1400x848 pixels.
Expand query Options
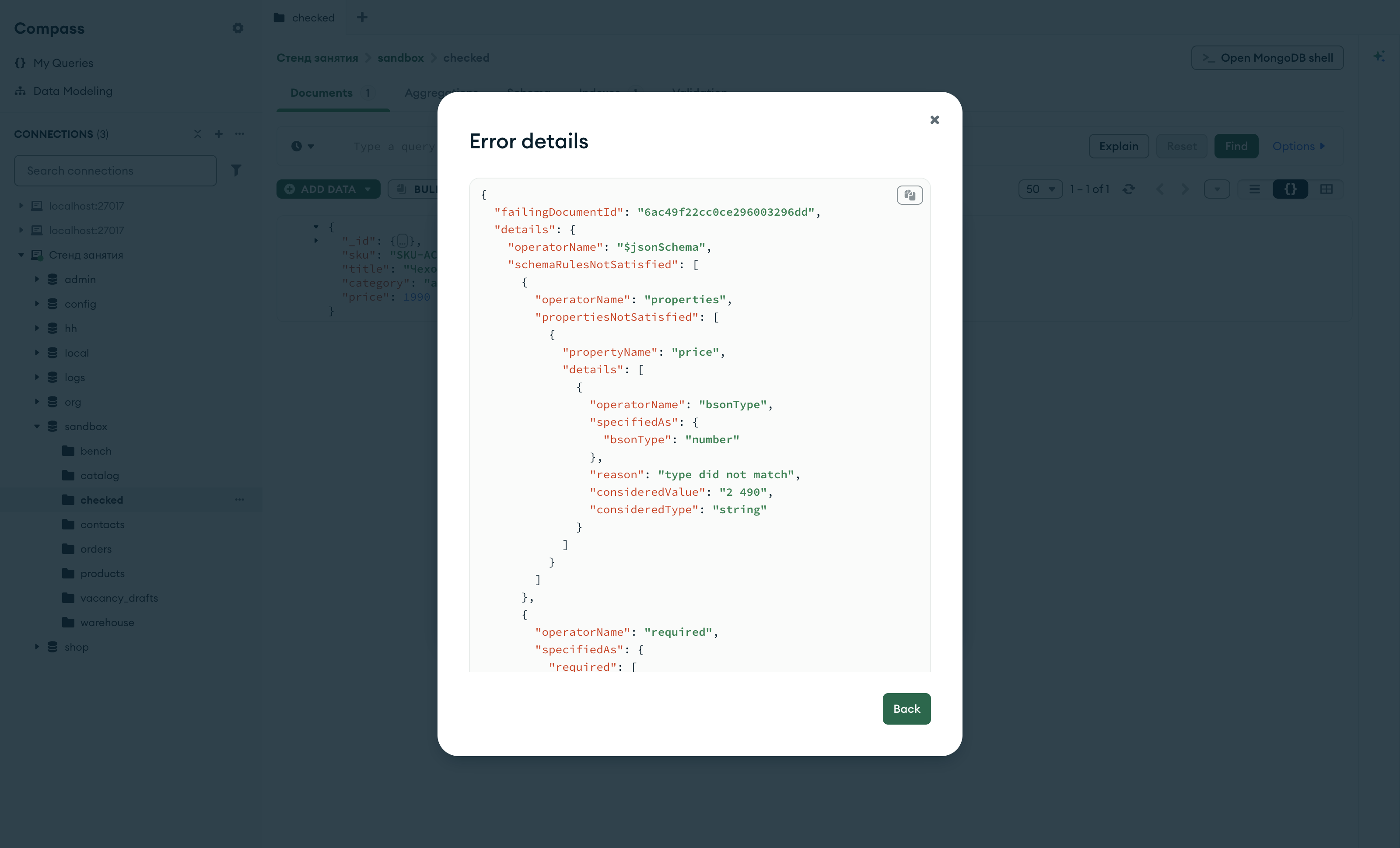pos(1298,146)
